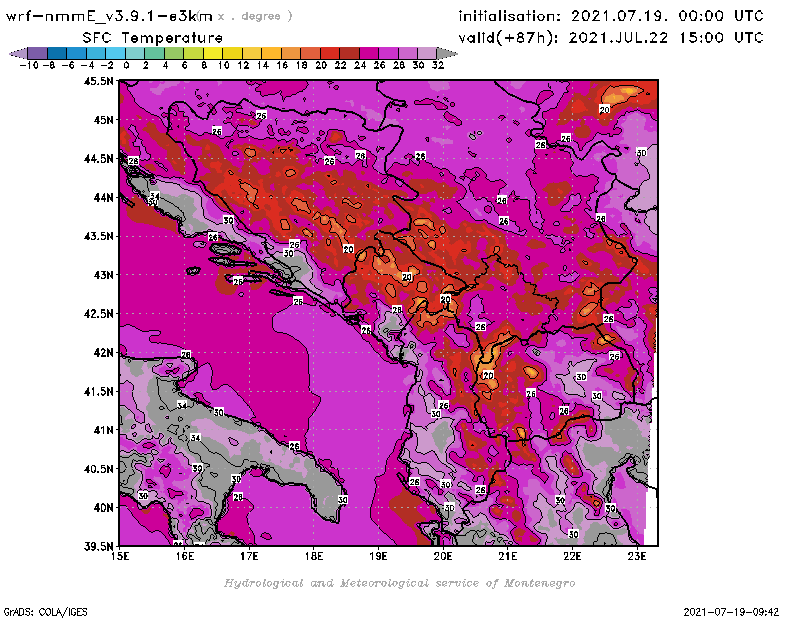Screen dimensions: 800x618
Task: Click the '45.5N' latitude label
Action: (98, 81)
